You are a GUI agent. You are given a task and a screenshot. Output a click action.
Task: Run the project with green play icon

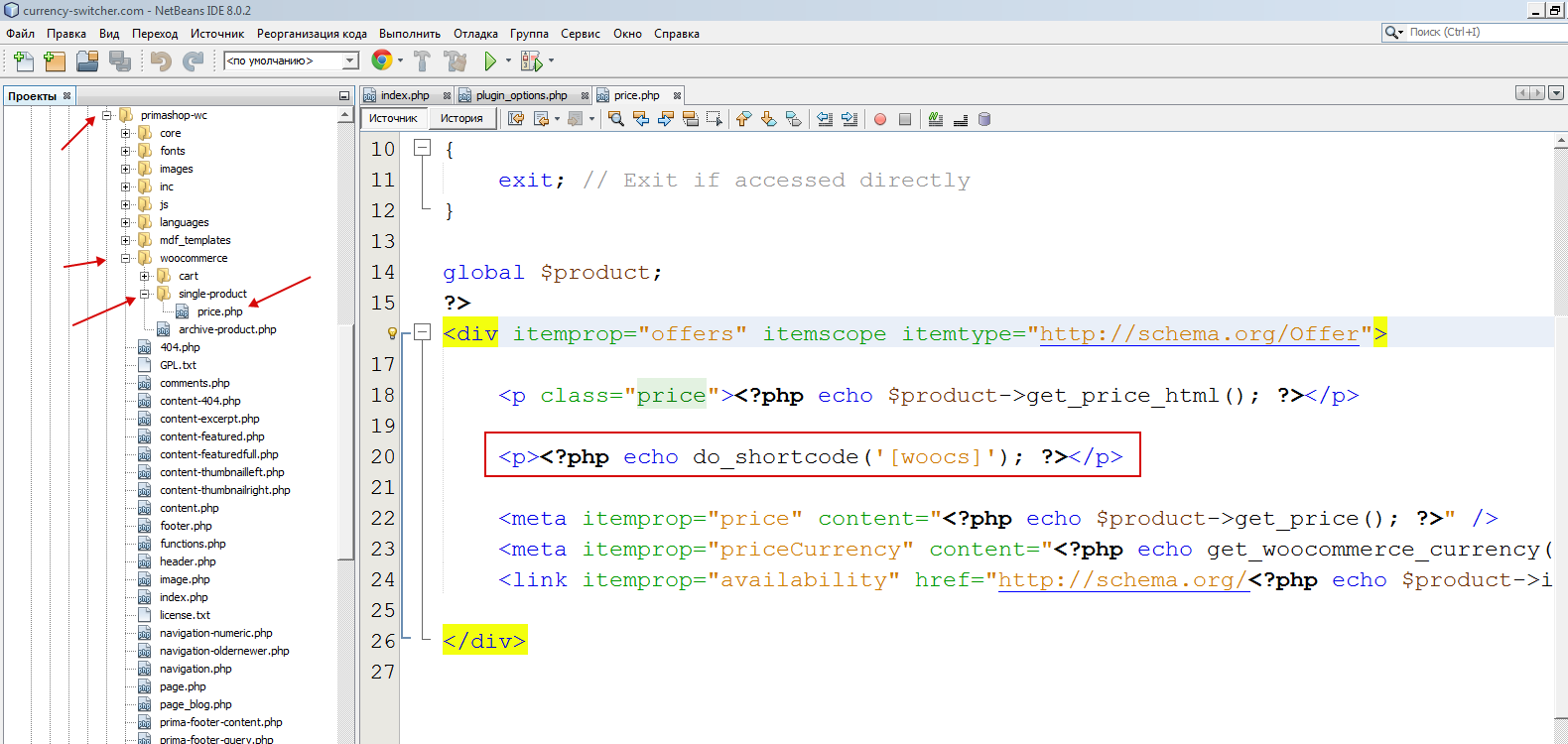tap(490, 61)
